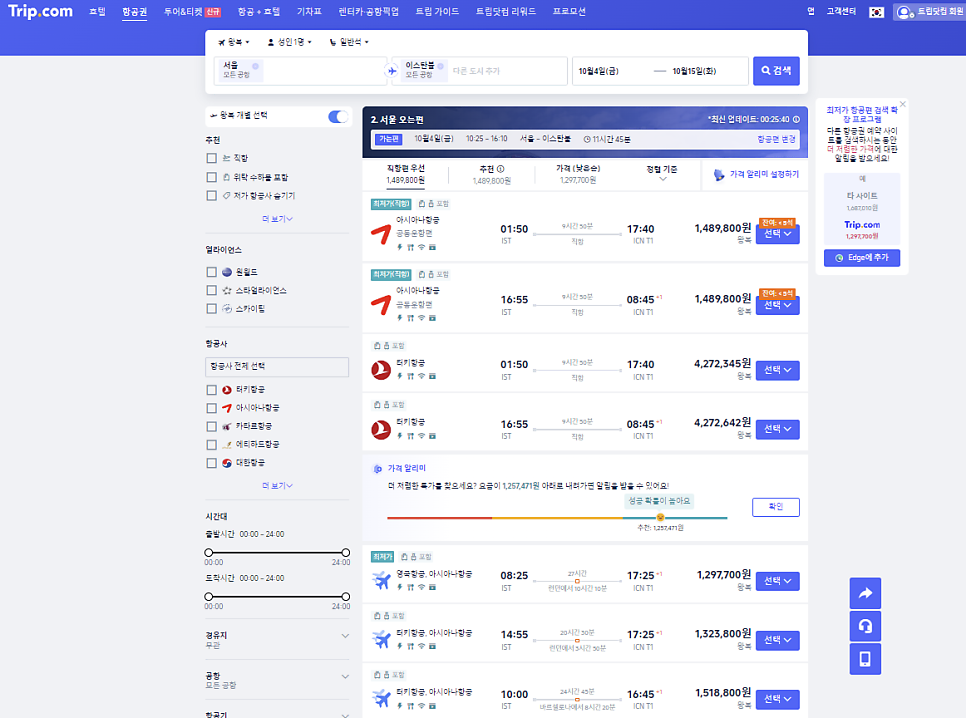This screenshot has height=718, width=966.
Task: Check the 에티하드항공 airline filter
Action: coord(211,445)
